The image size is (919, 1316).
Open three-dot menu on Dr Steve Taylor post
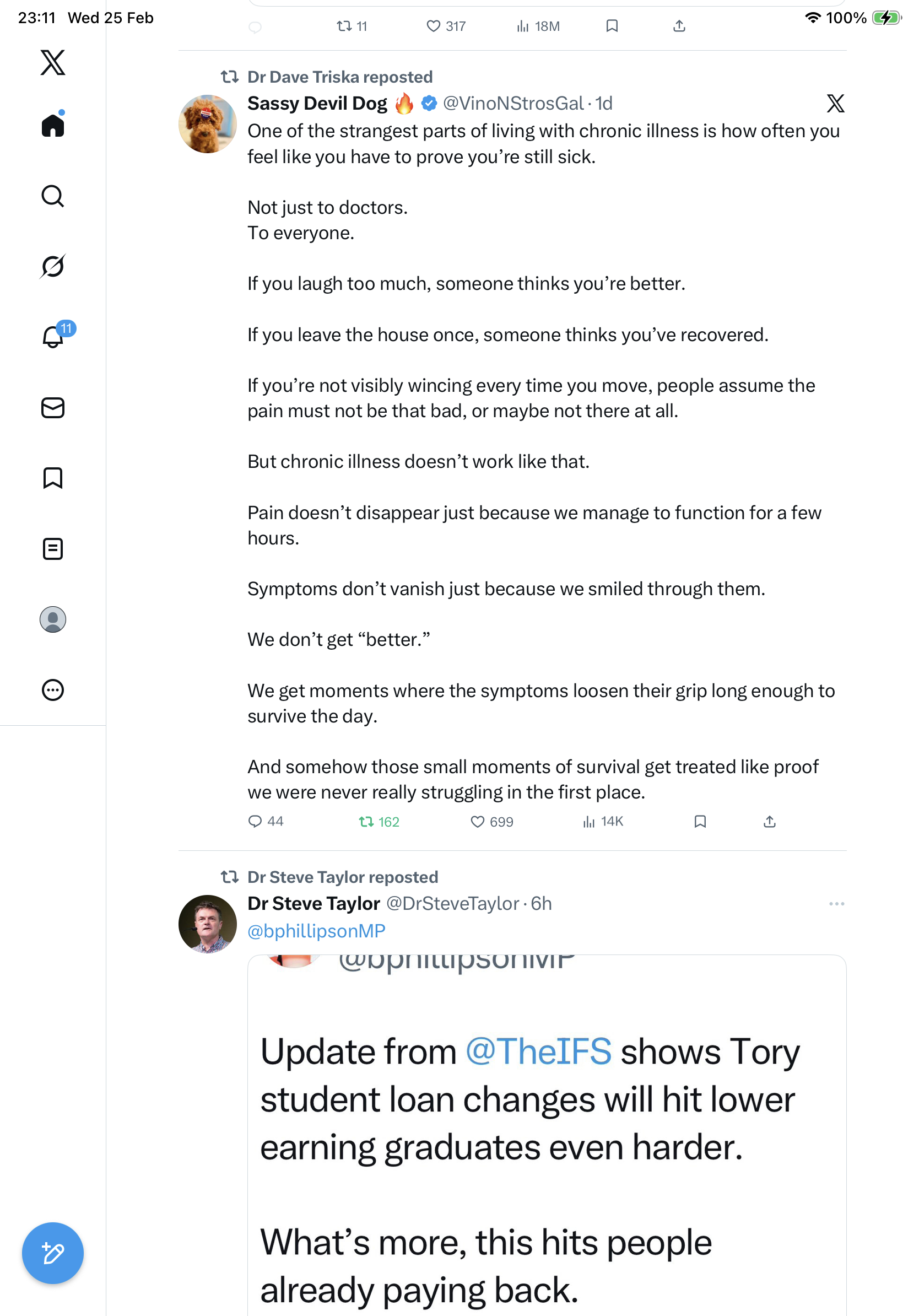(836, 904)
